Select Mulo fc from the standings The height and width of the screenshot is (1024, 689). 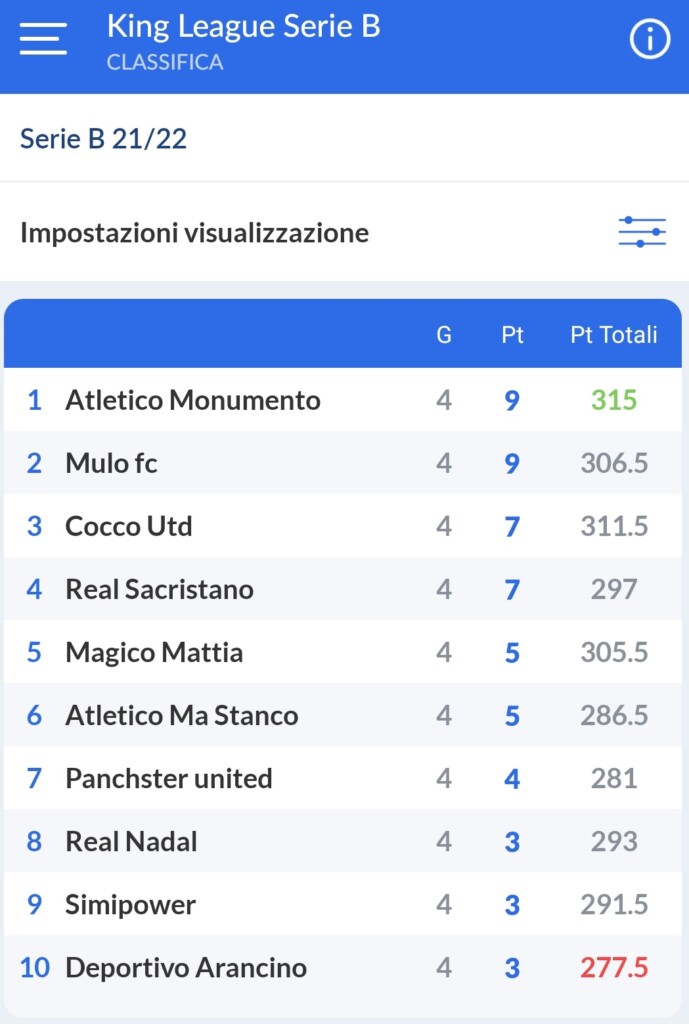click(x=110, y=463)
